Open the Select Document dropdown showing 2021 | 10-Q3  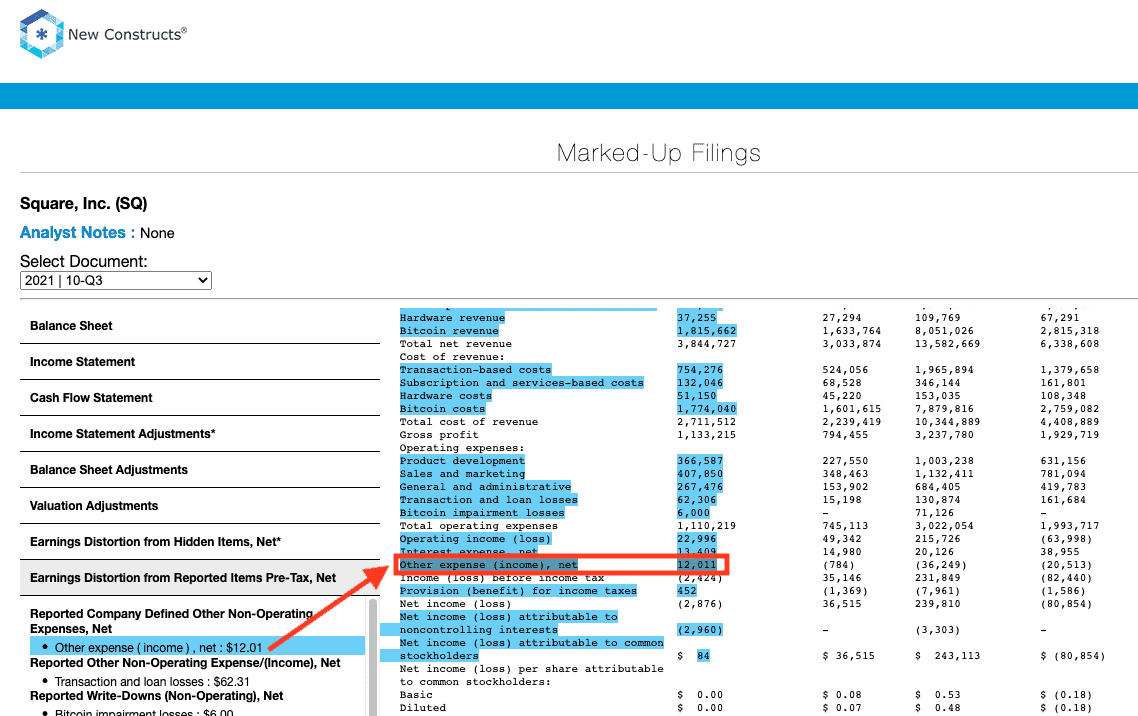pyautogui.click(x=115, y=281)
